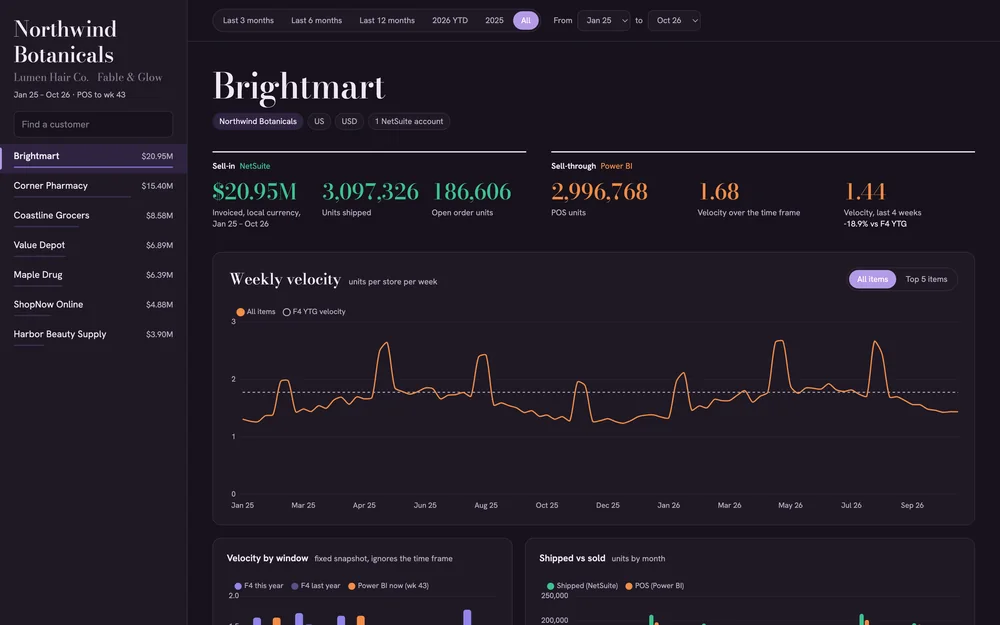Open Coastline Grocers customer
The width and height of the screenshot is (1000, 625).
point(93,217)
